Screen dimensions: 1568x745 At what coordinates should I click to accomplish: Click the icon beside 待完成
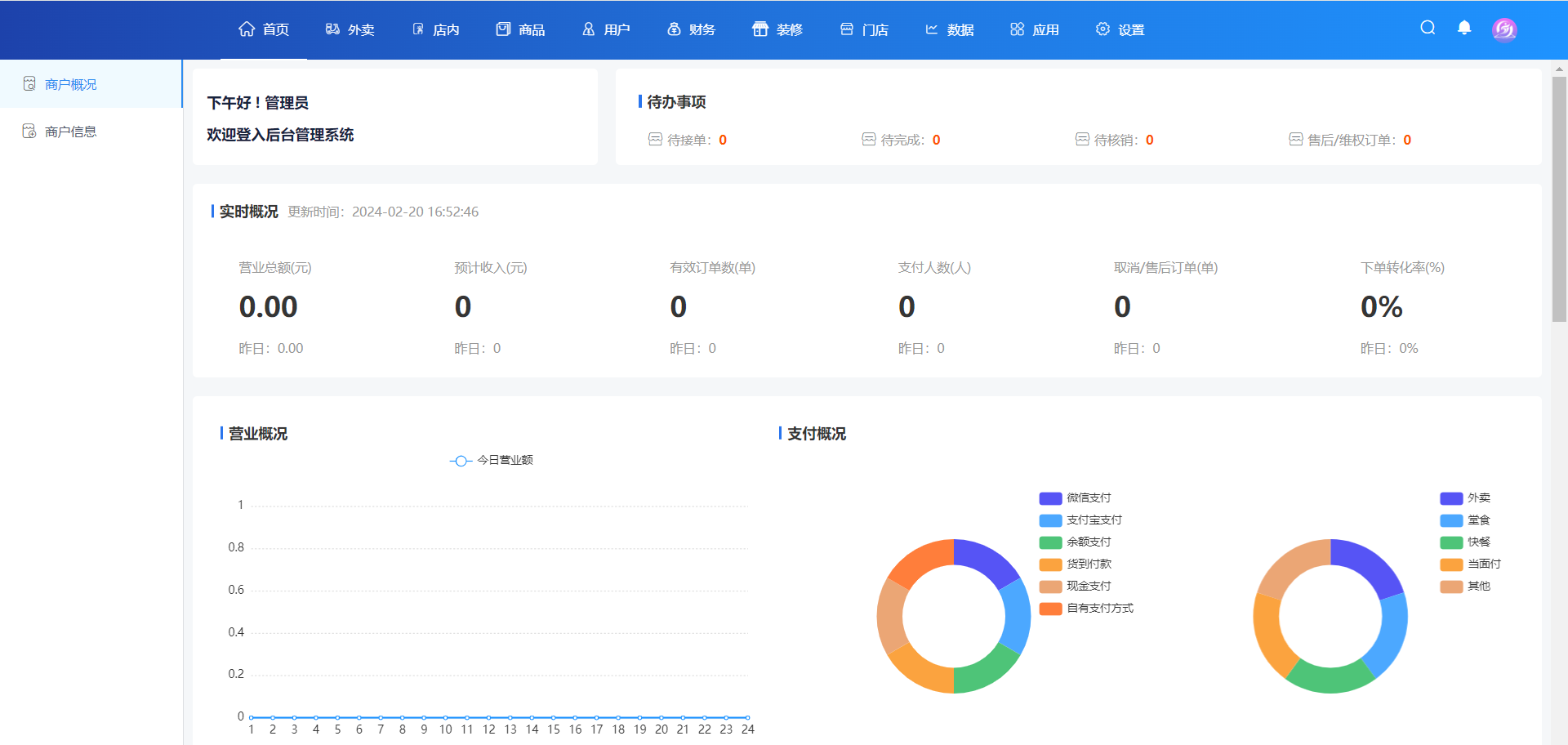[869, 139]
